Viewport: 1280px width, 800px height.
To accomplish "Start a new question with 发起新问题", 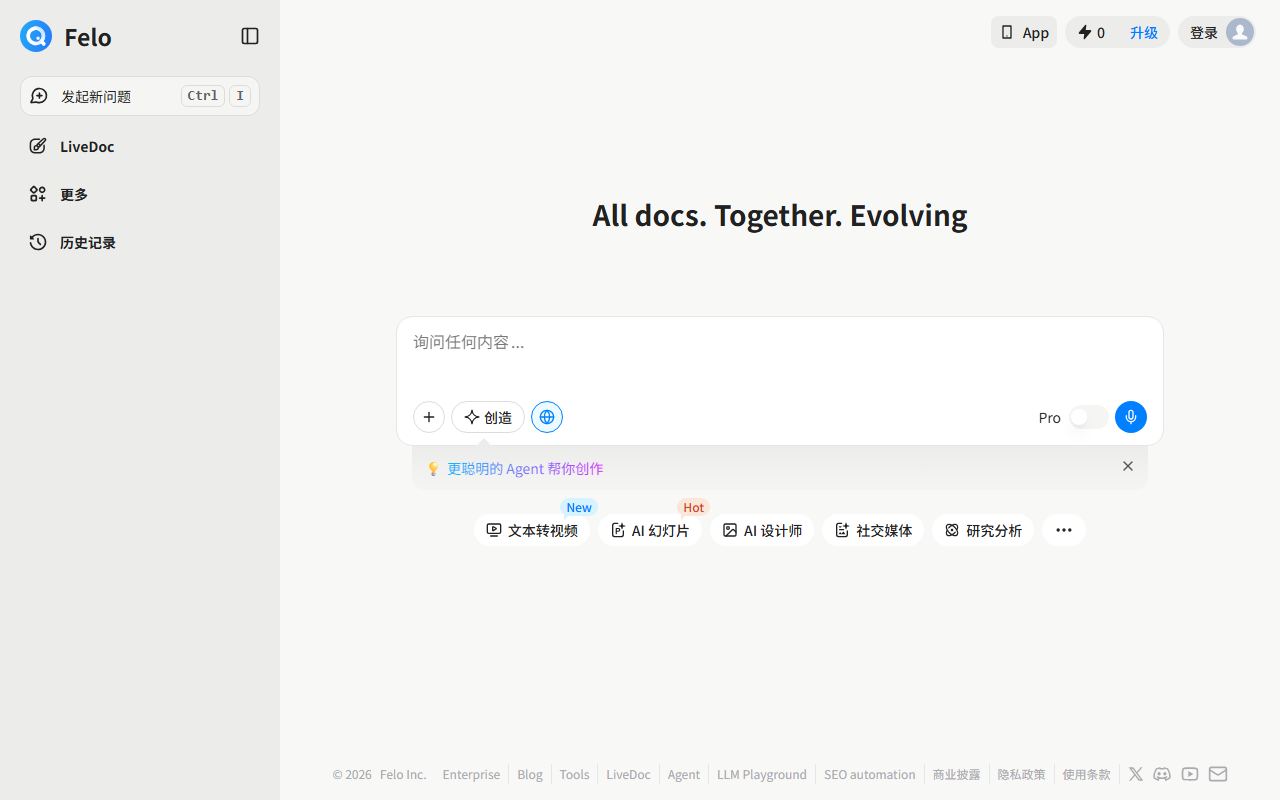I will pyautogui.click(x=140, y=96).
